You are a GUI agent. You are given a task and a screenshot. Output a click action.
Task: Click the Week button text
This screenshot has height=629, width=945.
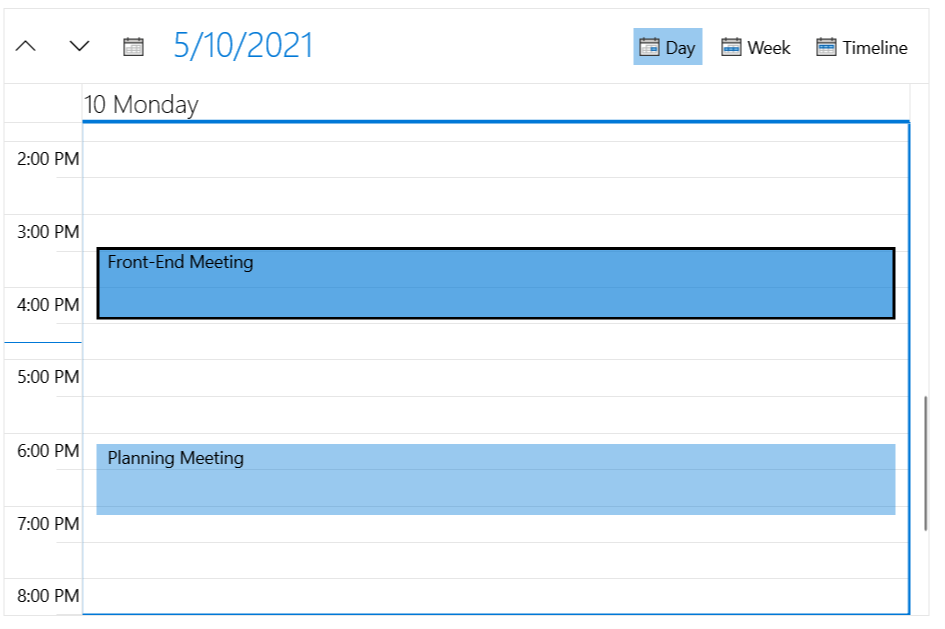pos(770,47)
